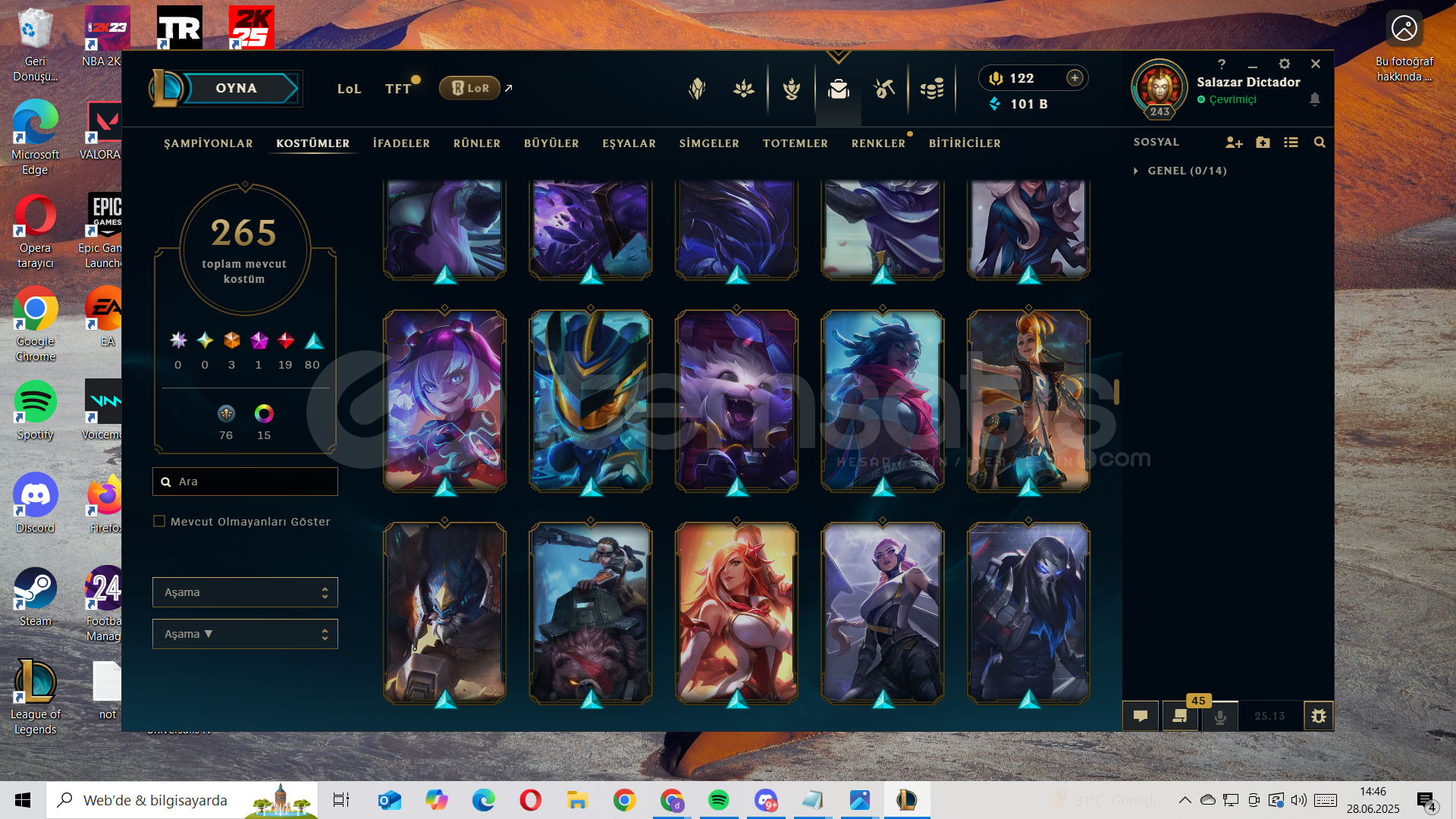Switch to the BİTİRİCİLER tab
The height and width of the screenshot is (819, 1456).
pos(965,143)
